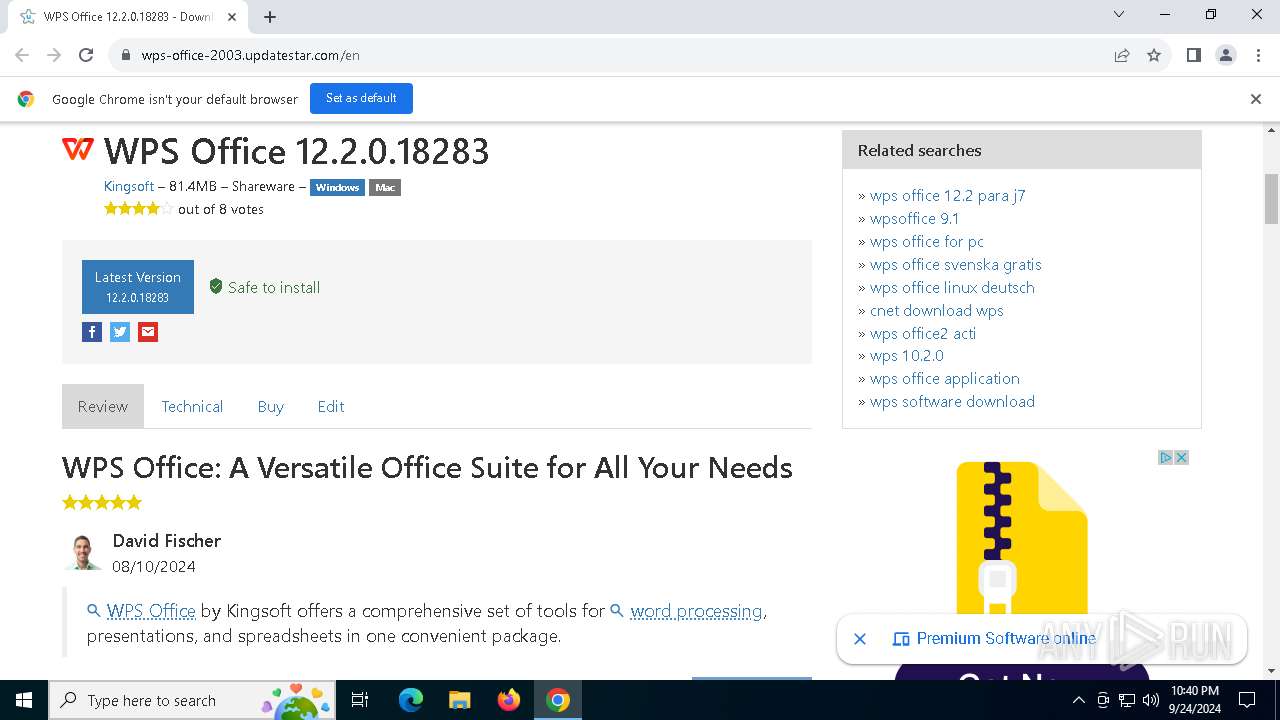Open File Explorer from taskbar

(460, 700)
